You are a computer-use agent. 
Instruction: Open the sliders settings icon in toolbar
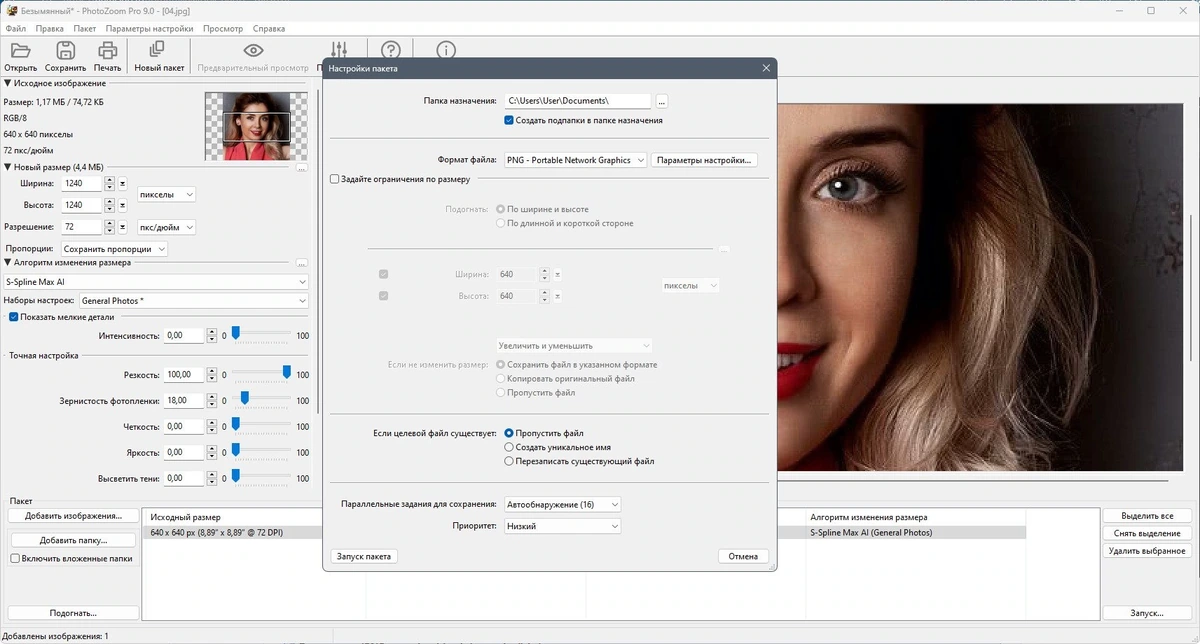(339, 51)
